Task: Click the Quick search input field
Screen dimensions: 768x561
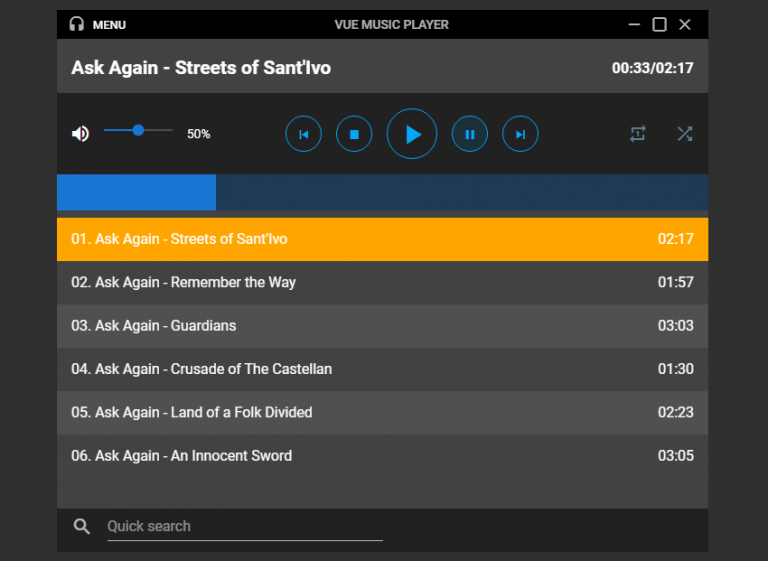Action: (x=245, y=527)
